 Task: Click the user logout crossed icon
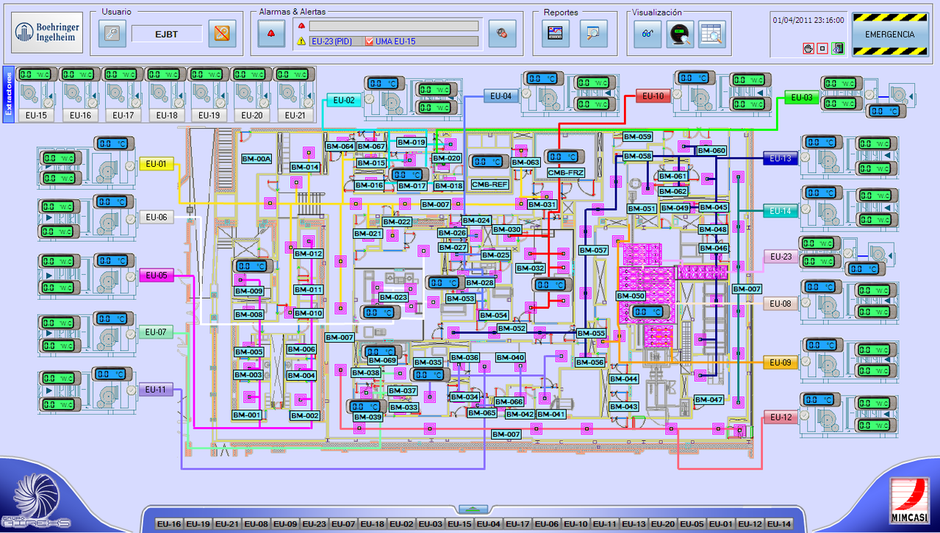(x=222, y=34)
